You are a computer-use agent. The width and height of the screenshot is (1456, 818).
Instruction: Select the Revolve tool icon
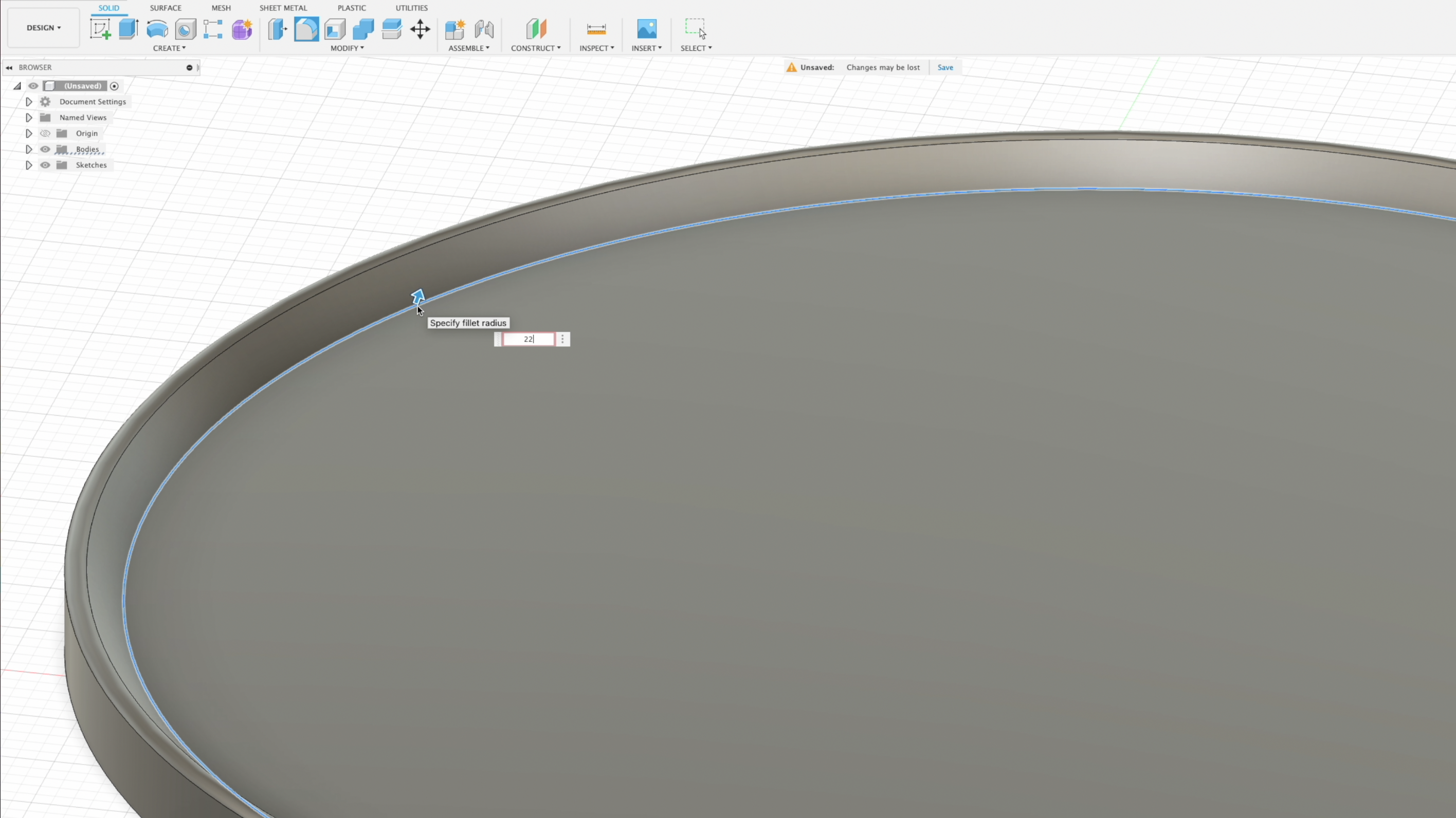click(157, 29)
